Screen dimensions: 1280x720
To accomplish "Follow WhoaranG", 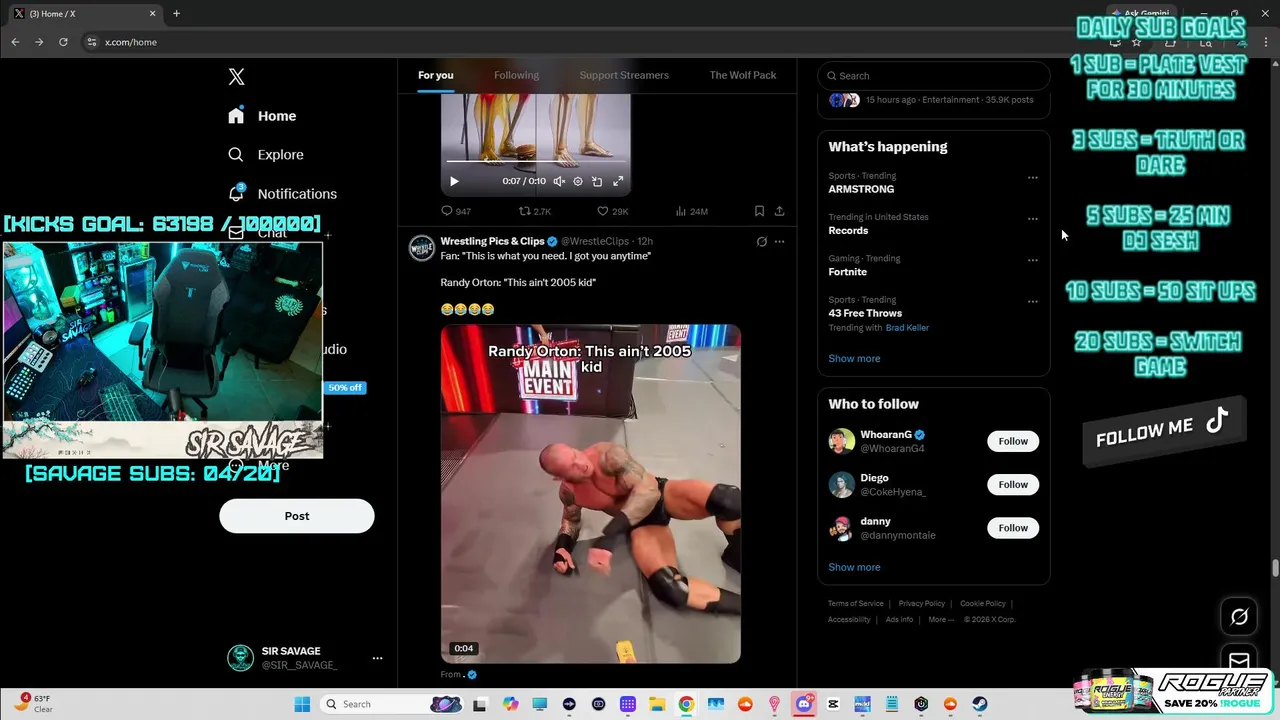I will (1013, 441).
